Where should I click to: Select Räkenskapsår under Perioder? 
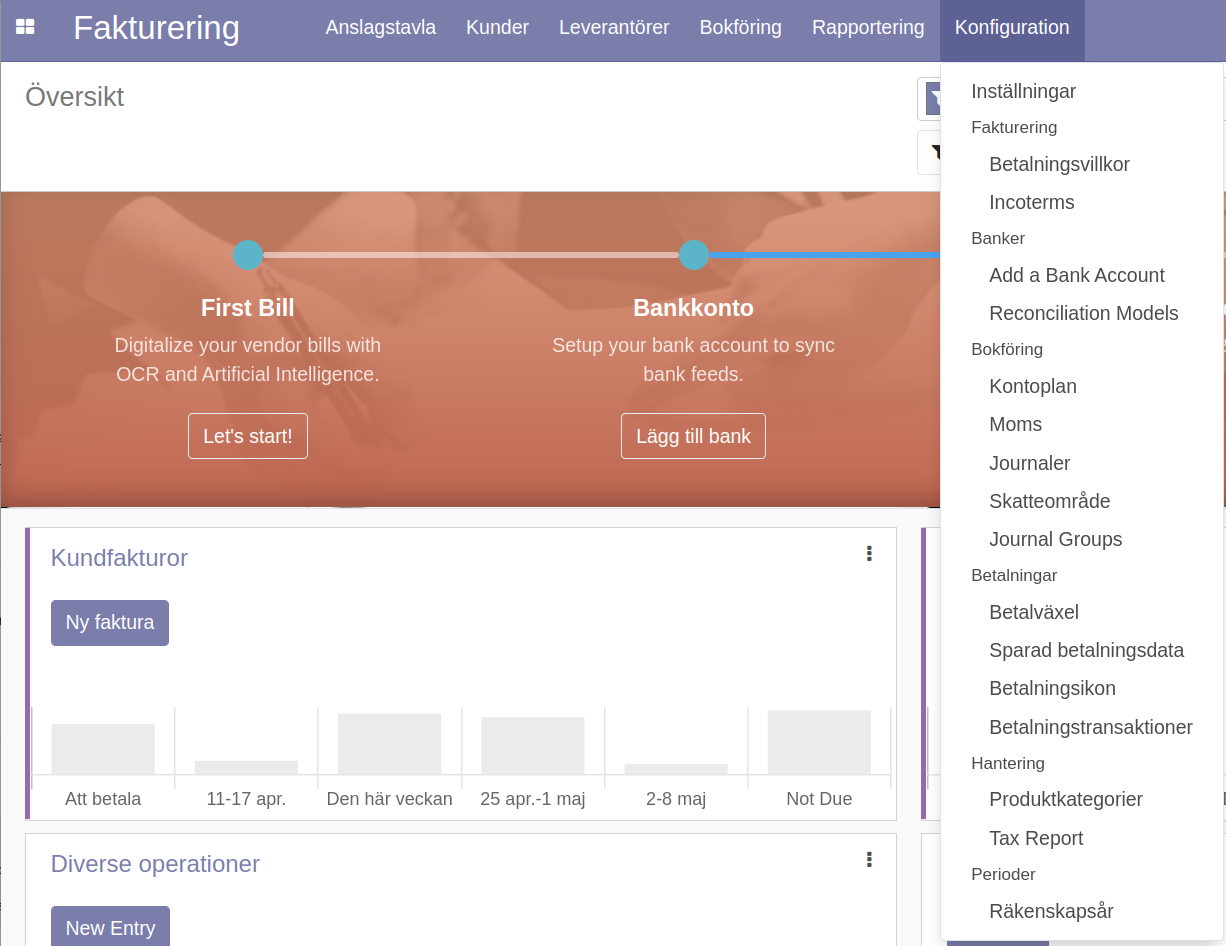pyautogui.click(x=1051, y=911)
